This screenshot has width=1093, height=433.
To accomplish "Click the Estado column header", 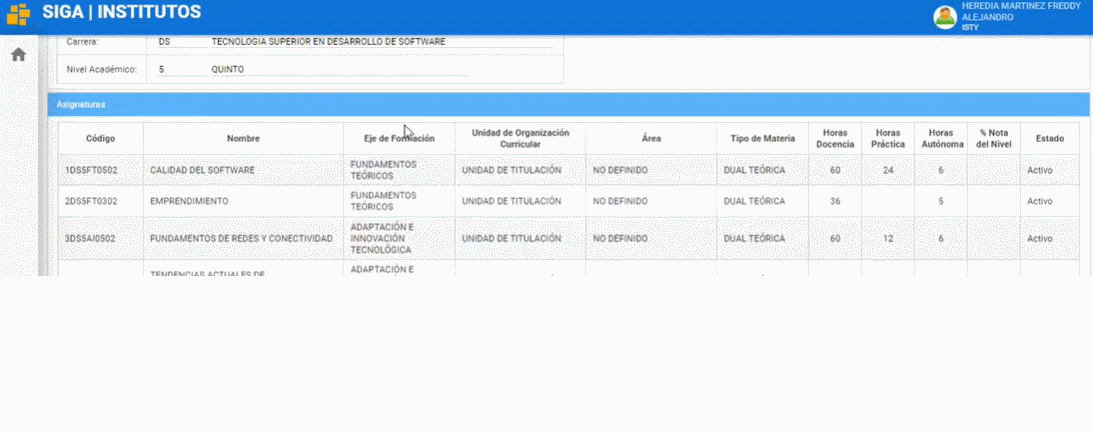I will tap(1049, 139).
